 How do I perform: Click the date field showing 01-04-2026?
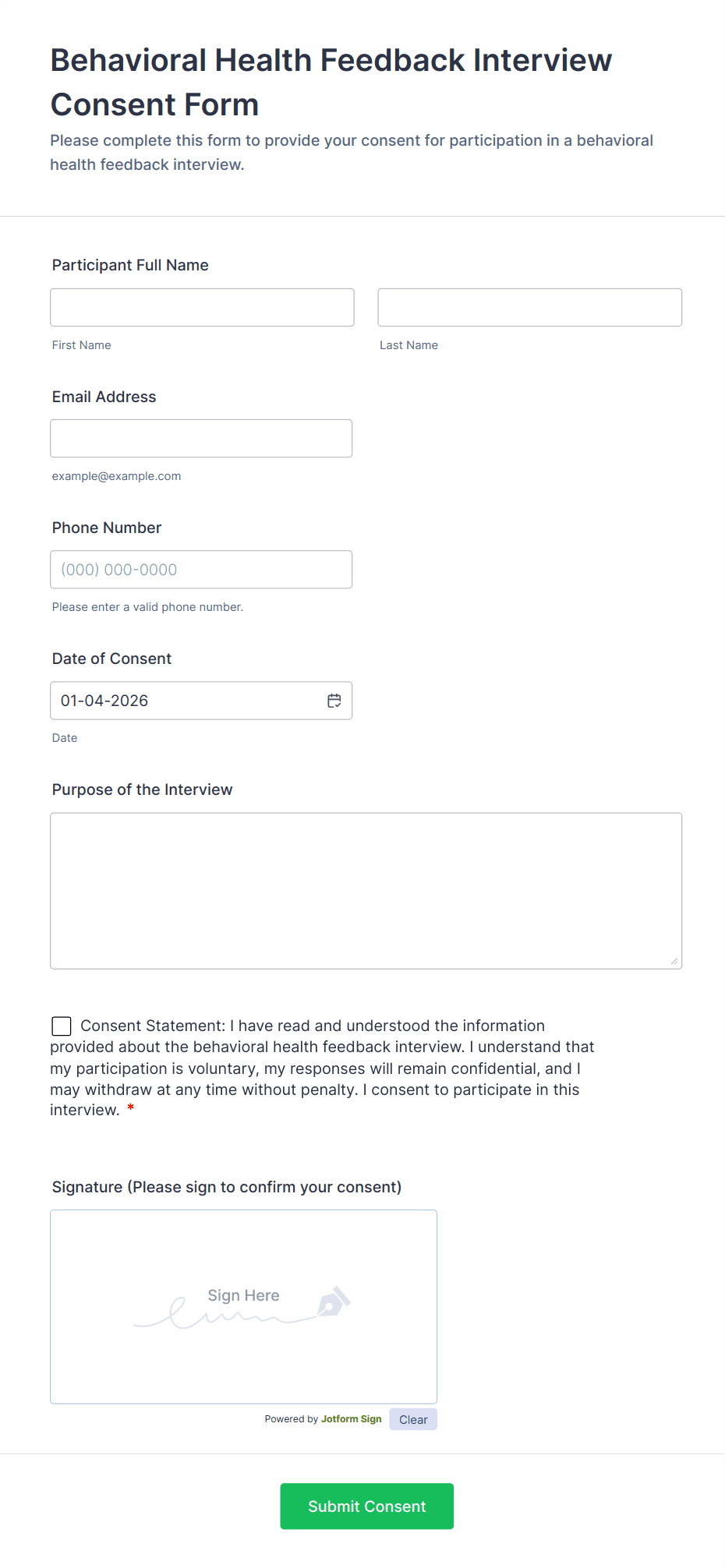[x=187, y=701]
